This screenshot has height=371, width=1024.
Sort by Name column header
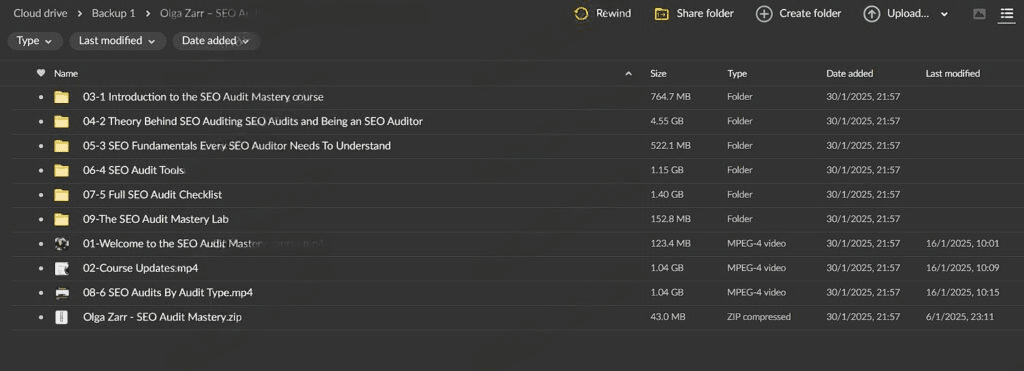pos(66,74)
